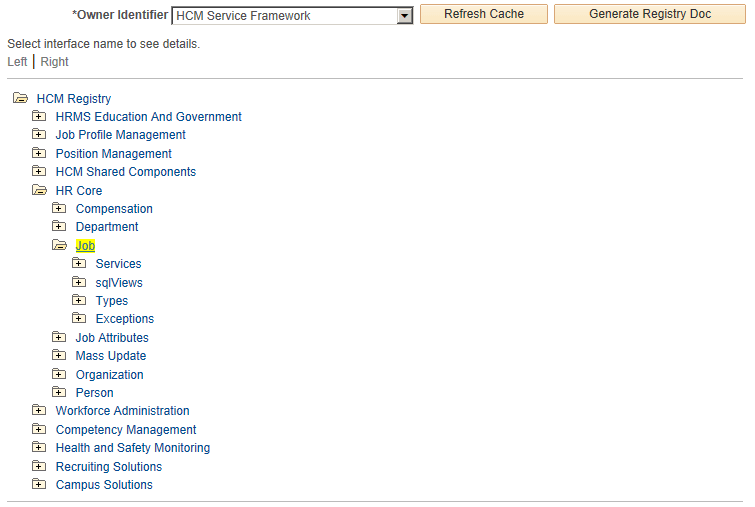Expand the Organization folder icon
The height and width of the screenshot is (507, 755).
coord(59,374)
